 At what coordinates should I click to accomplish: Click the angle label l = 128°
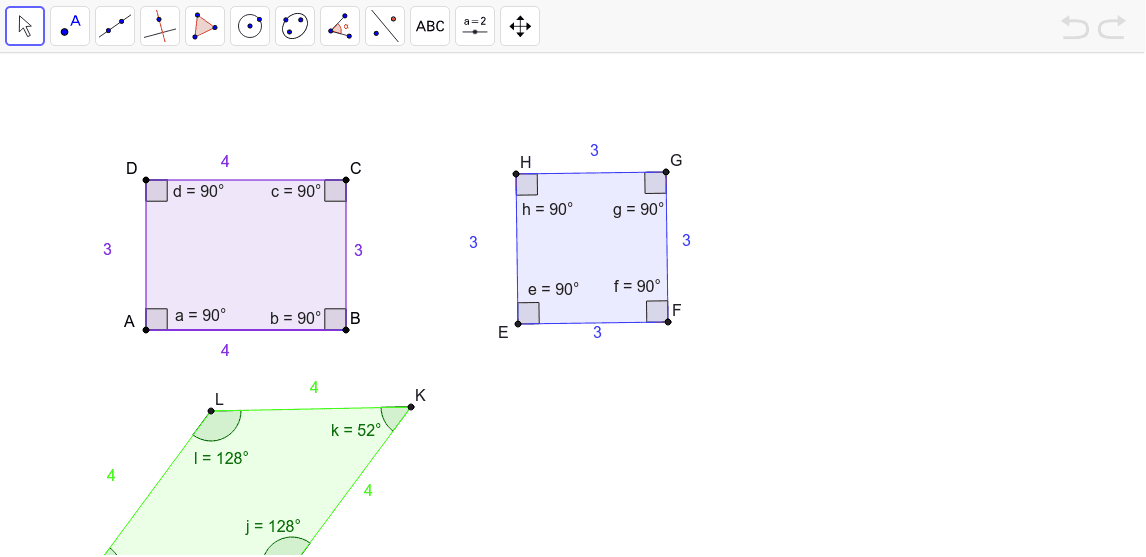tap(221, 458)
